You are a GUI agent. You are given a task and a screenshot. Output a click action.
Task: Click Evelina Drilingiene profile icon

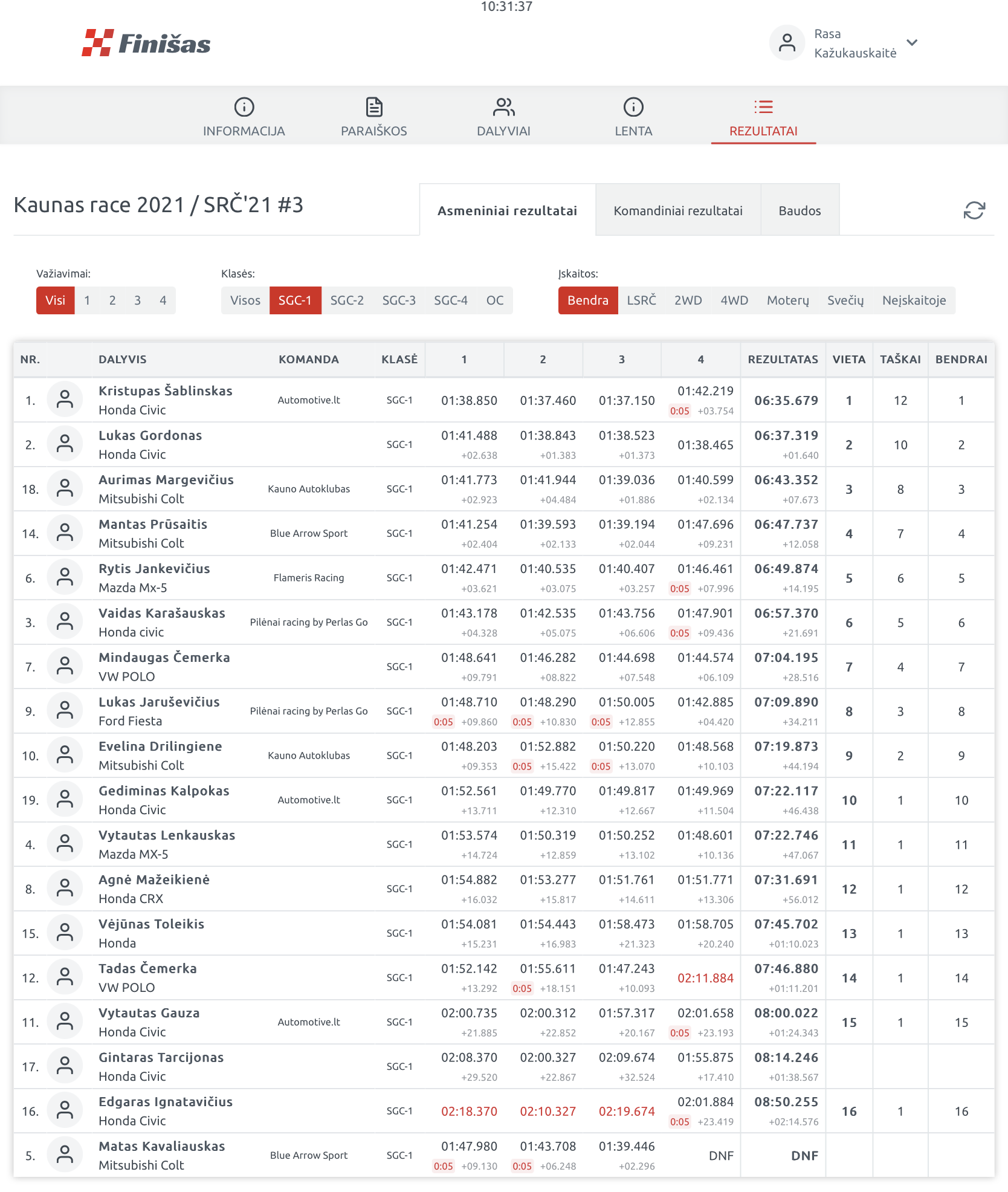65,756
